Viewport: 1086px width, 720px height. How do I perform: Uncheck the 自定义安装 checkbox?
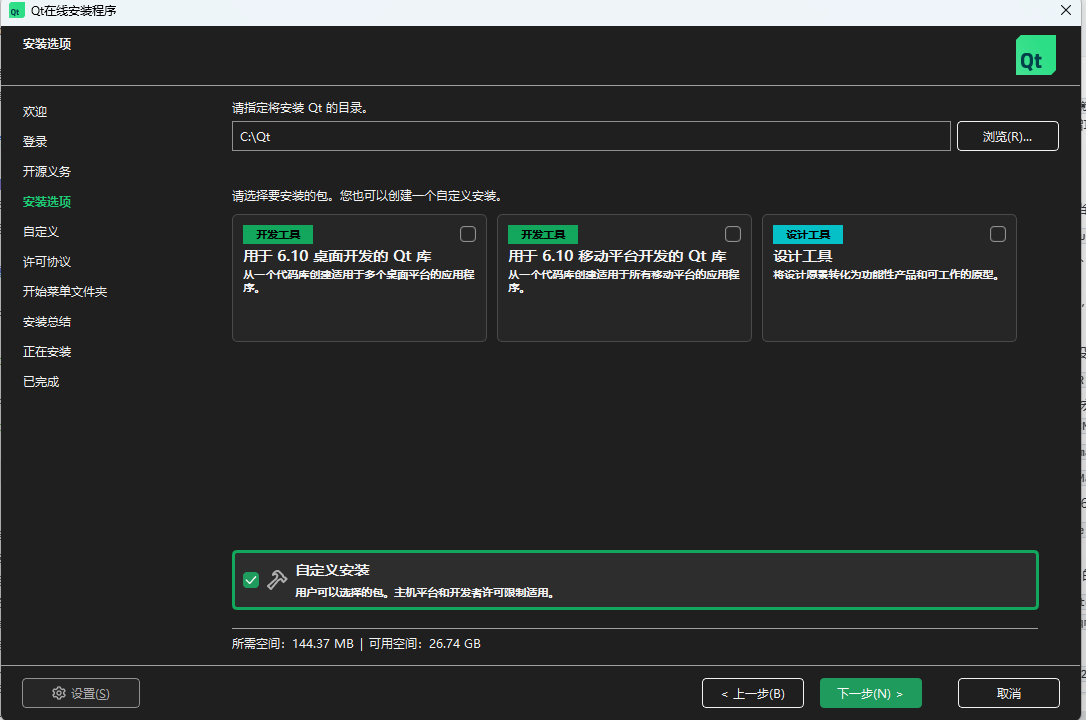tap(251, 580)
